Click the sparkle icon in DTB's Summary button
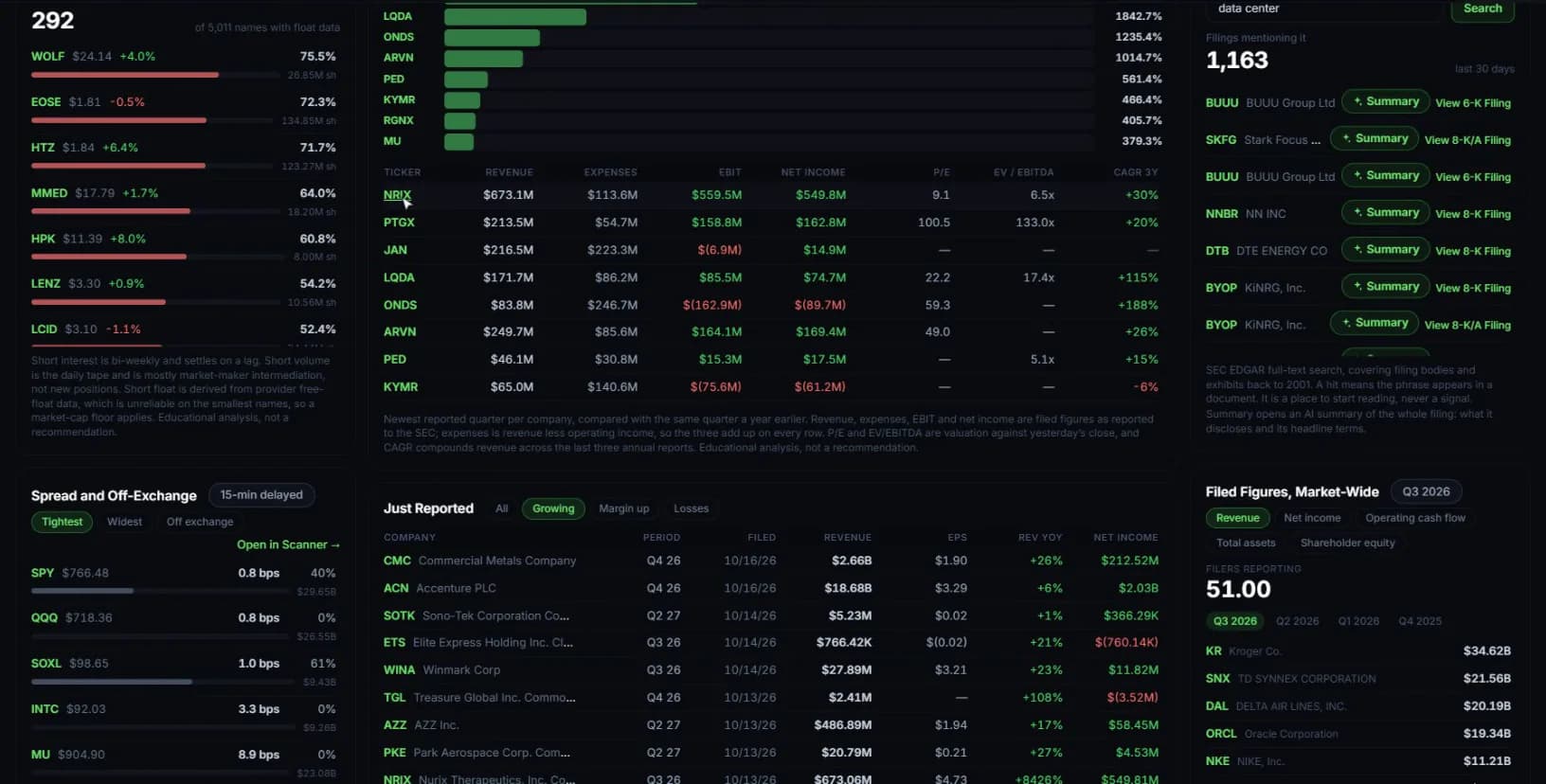The height and width of the screenshot is (784, 1546). point(1357,249)
